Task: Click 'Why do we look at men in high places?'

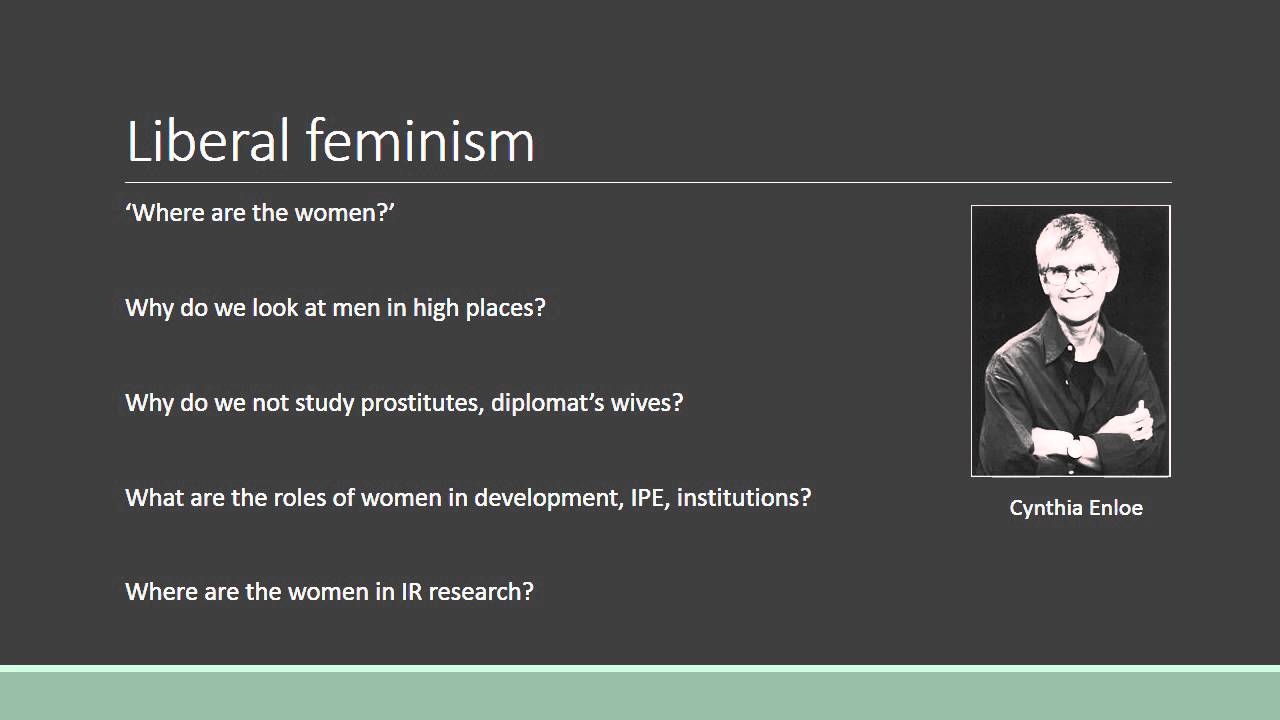Action: coord(335,308)
